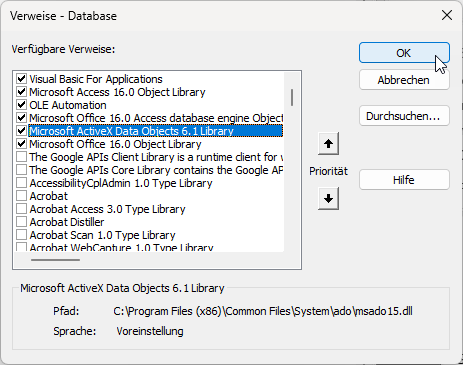Click the Abbrechen button
The width and height of the screenshot is (463, 365).
(x=404, y=80)
